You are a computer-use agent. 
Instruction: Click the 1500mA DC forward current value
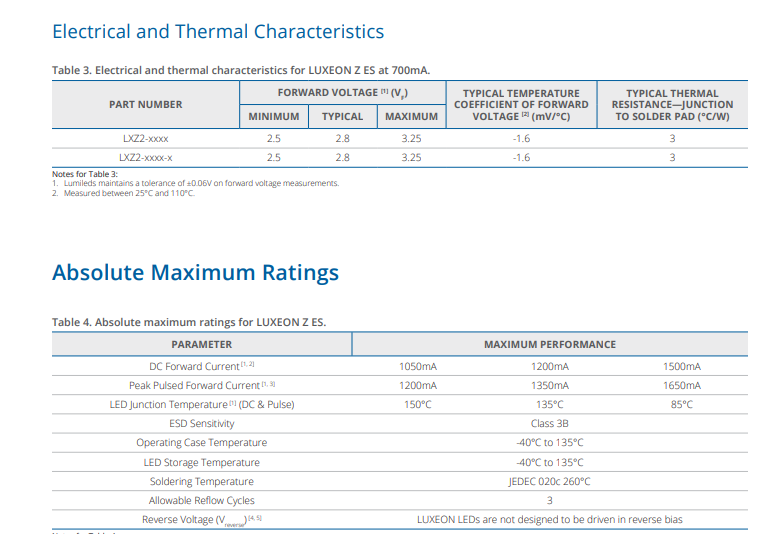click(682, 367)
